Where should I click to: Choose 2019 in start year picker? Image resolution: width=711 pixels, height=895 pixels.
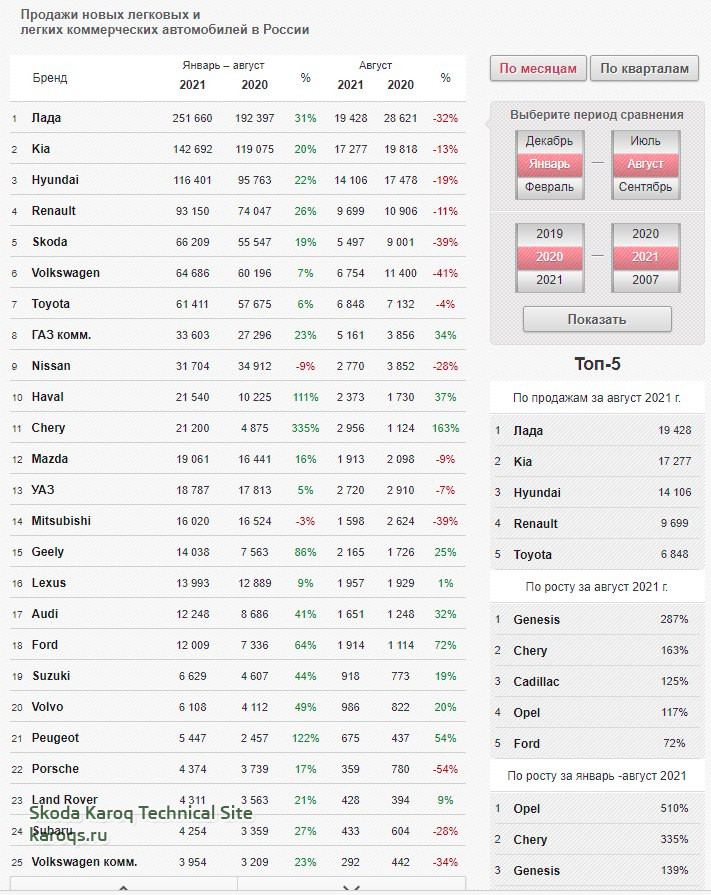pyautogui.click(x=549, y=234)
